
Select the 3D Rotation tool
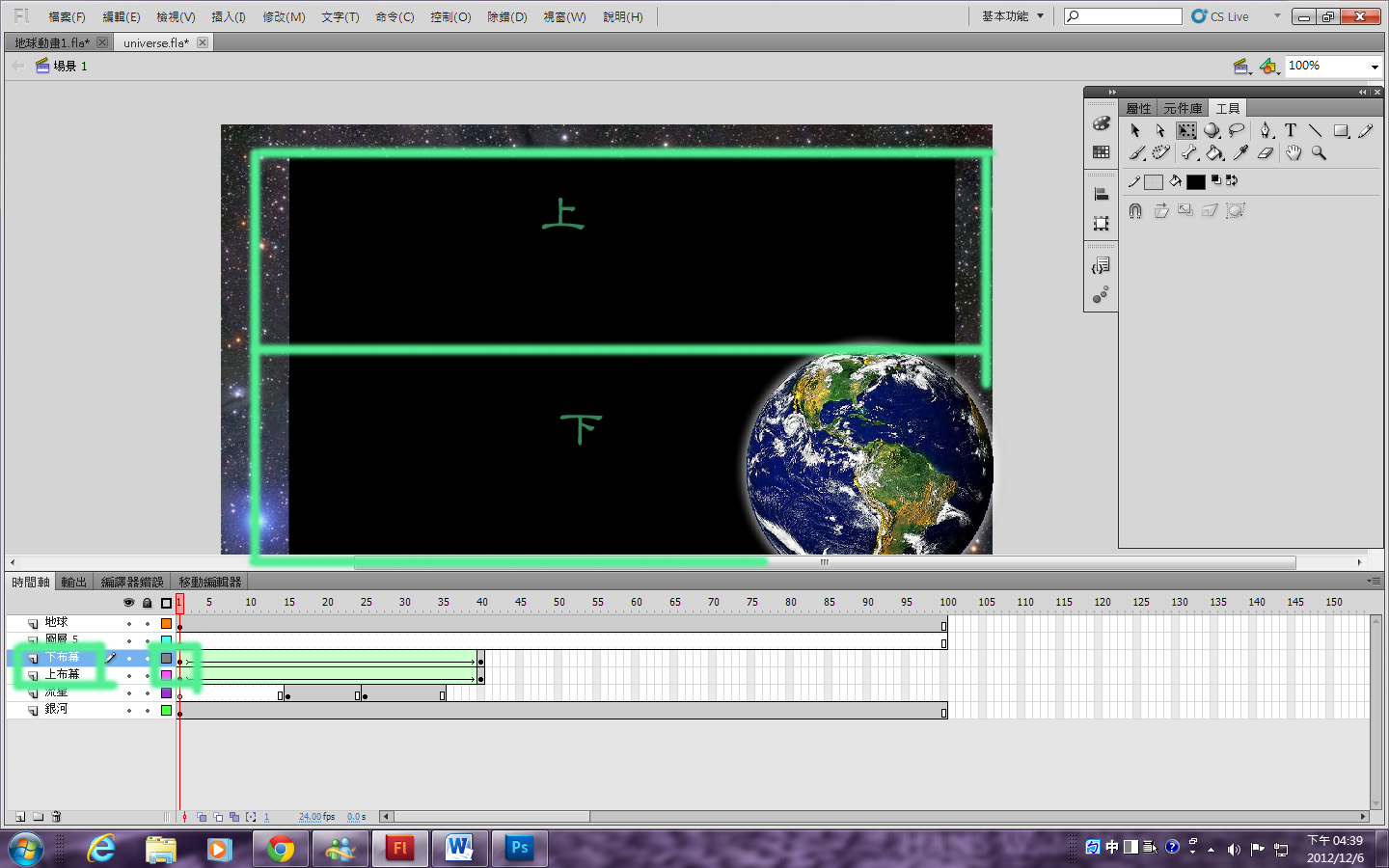[x=1212, y=130]
